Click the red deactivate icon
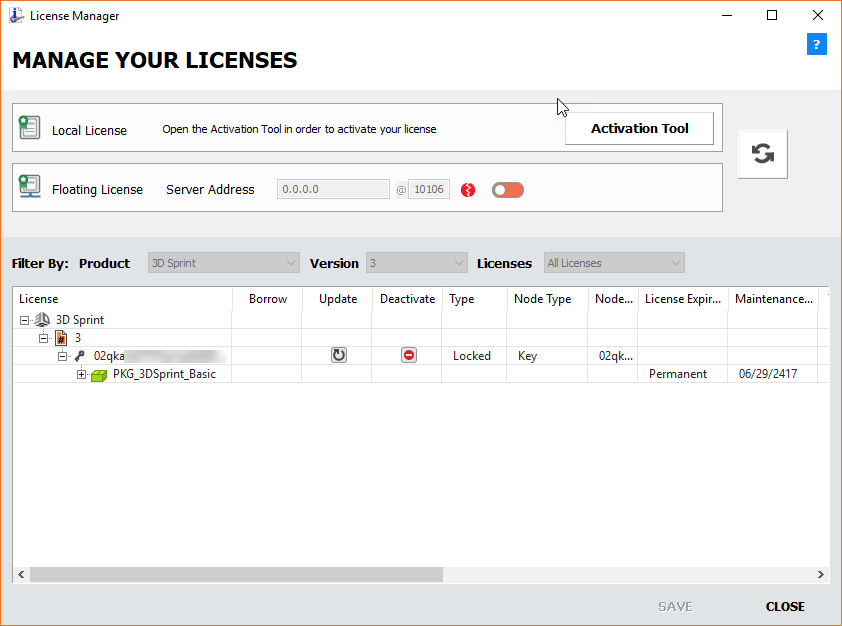 click(x=408, y=355)
